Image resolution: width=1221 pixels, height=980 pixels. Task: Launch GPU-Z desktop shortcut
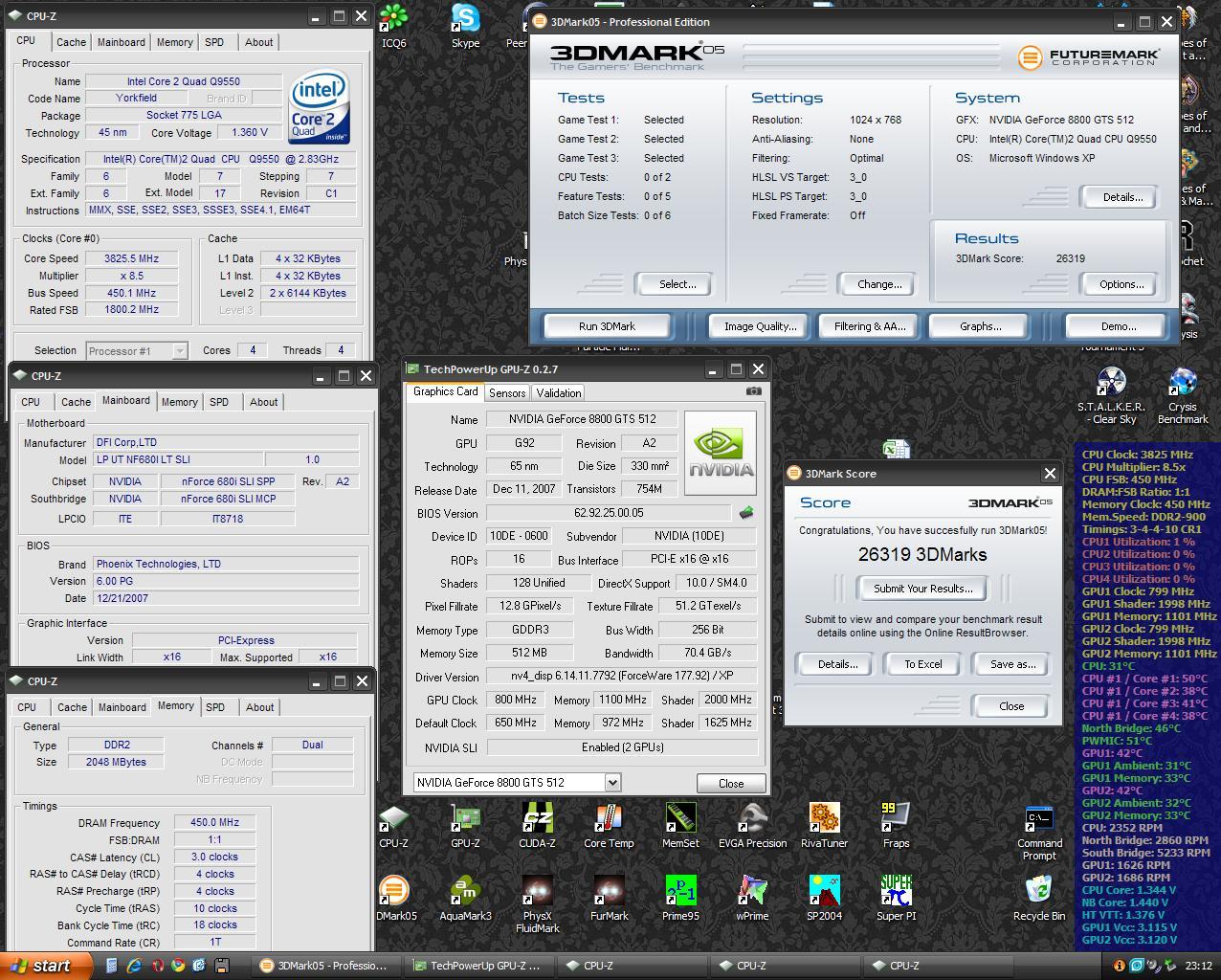pyautogui.click(x=465, y=826)
